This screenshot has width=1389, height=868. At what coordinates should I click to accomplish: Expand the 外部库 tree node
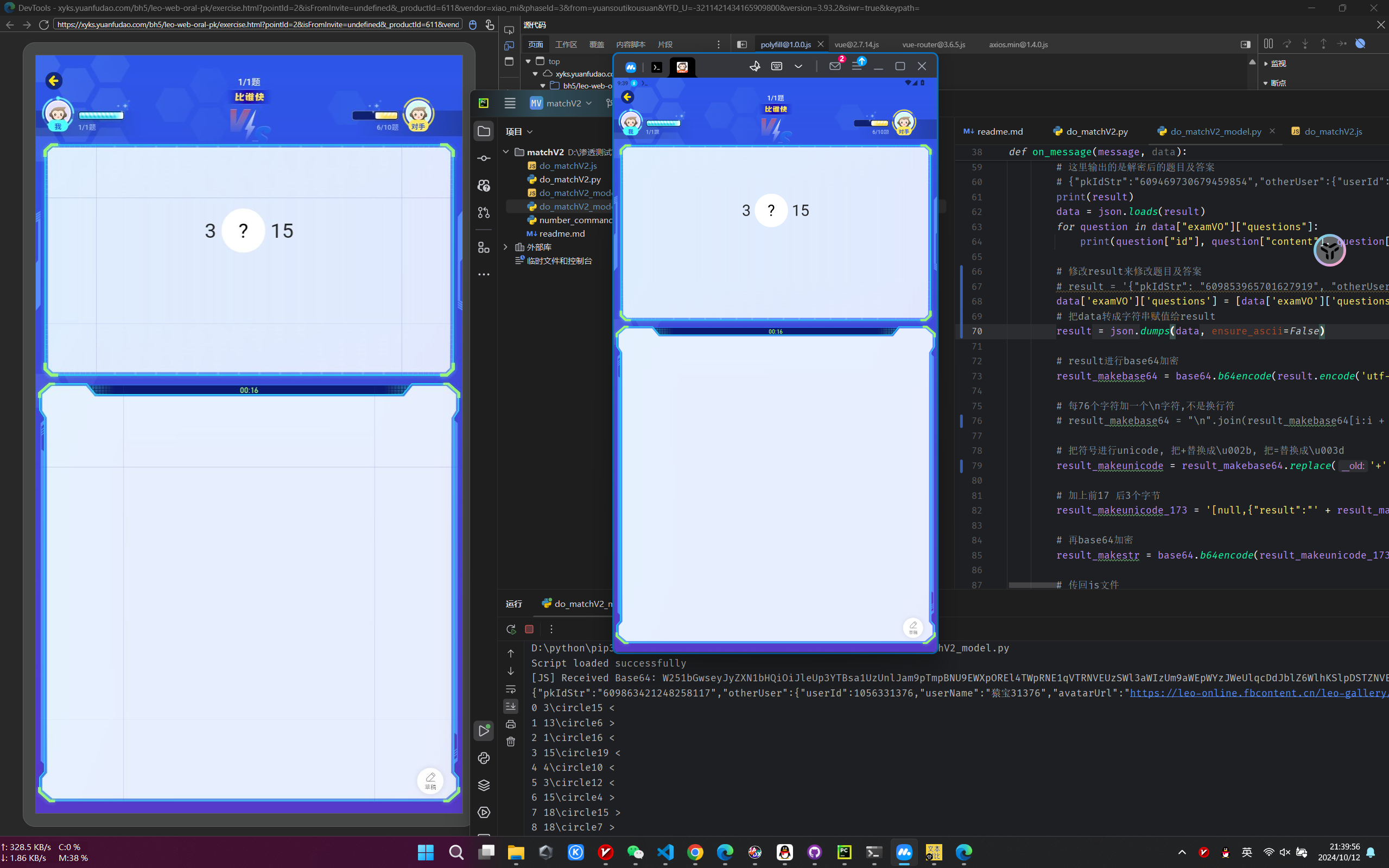[x=506, y=247]
